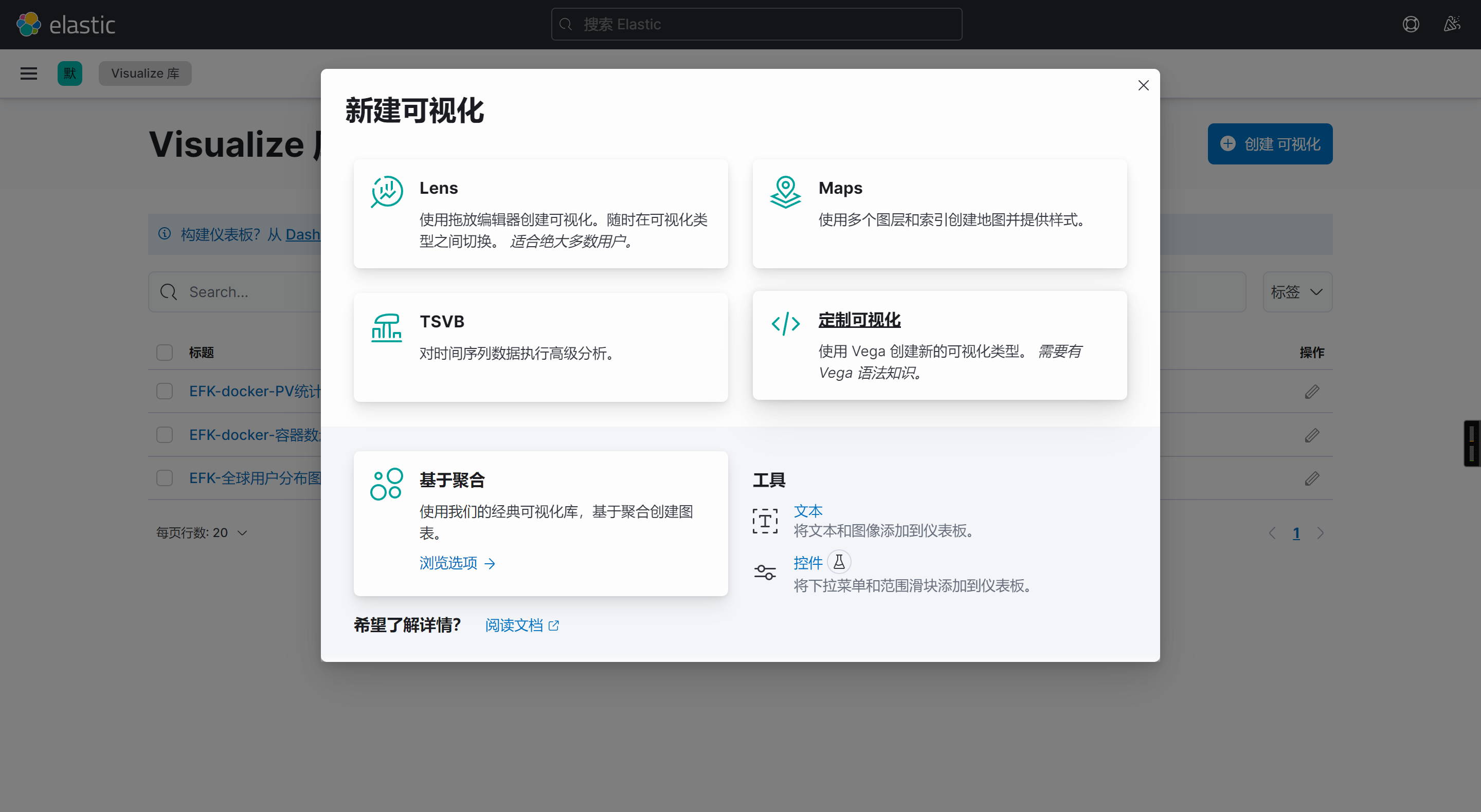Screen dimensions: 1481x812
Task: Click the 创建 可视化 button
Action: click(x=1270, y=144)
